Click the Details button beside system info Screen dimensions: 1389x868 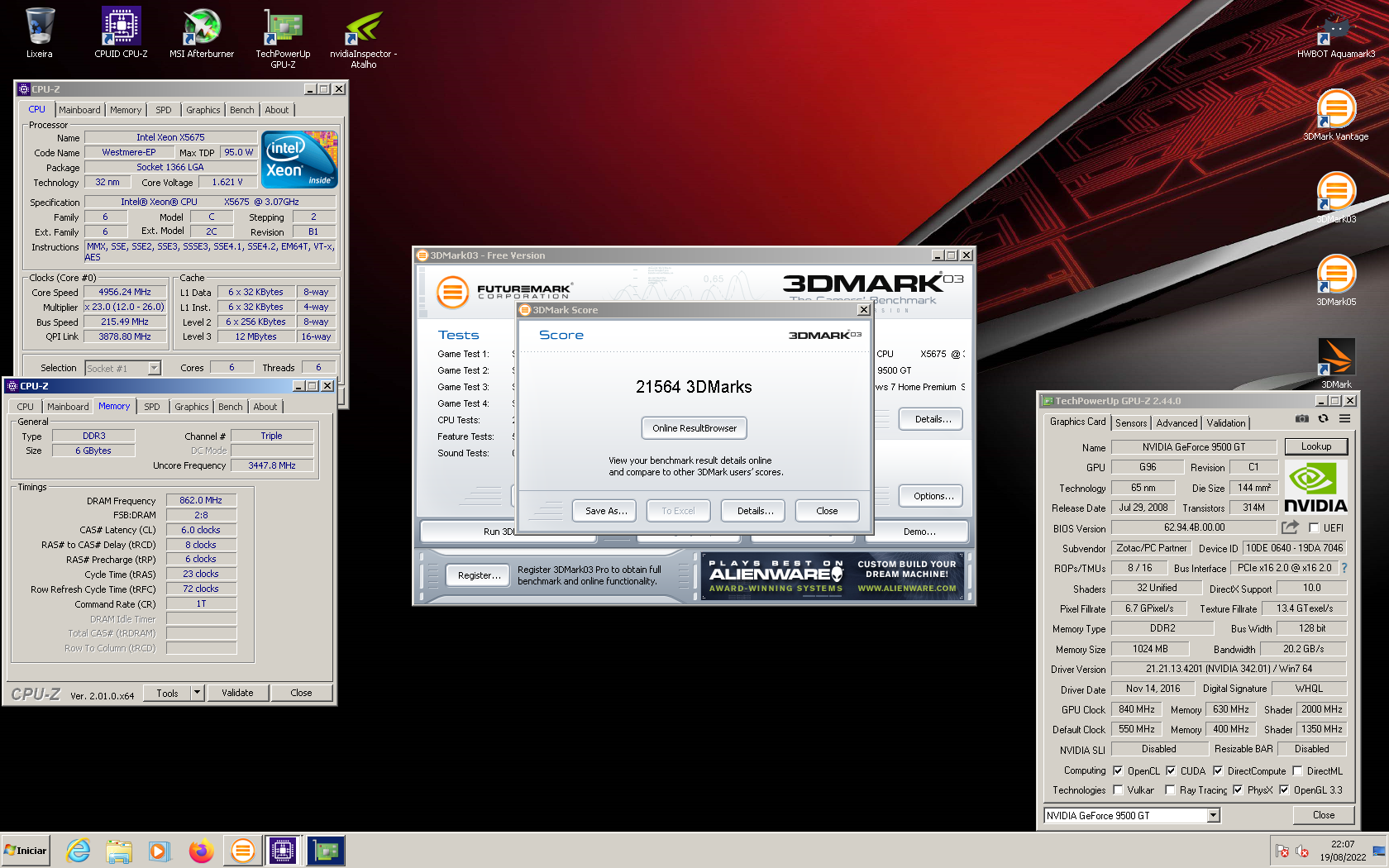tap(933, 419)
